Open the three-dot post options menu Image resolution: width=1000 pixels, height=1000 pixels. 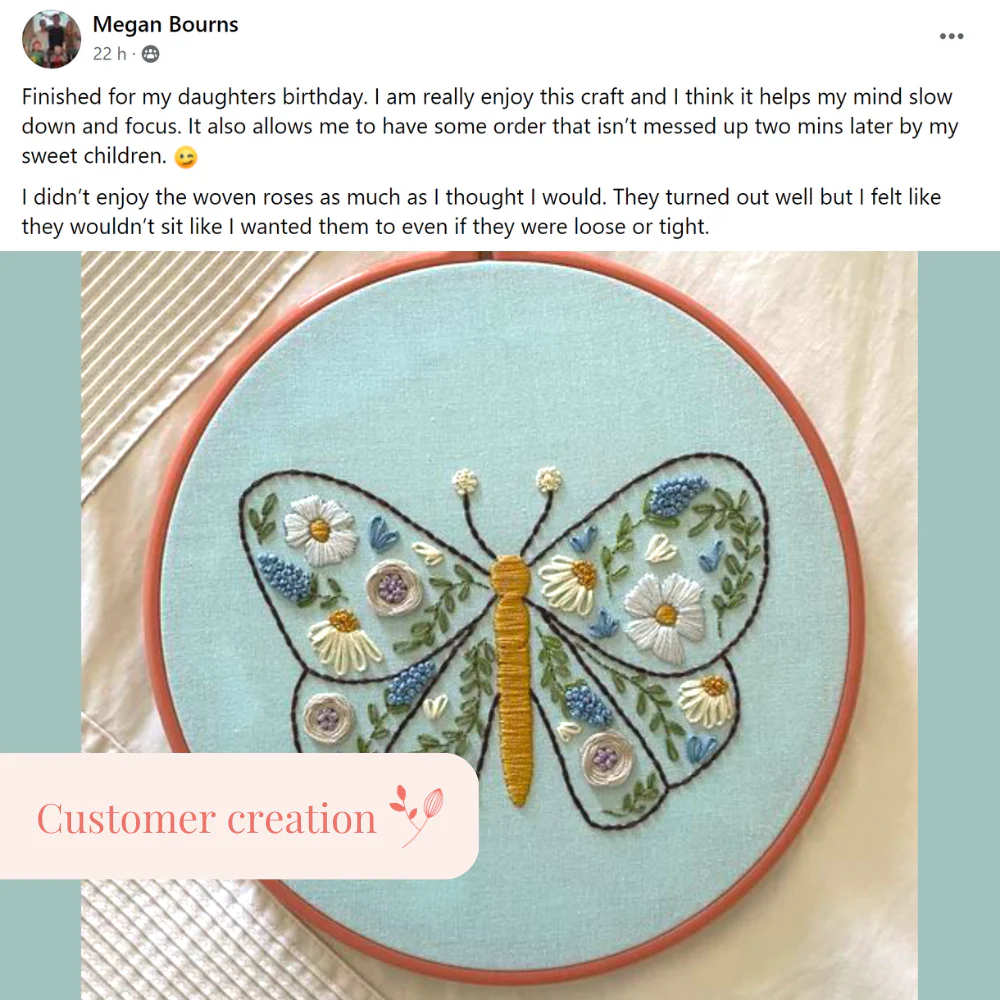tap(953, 35)
